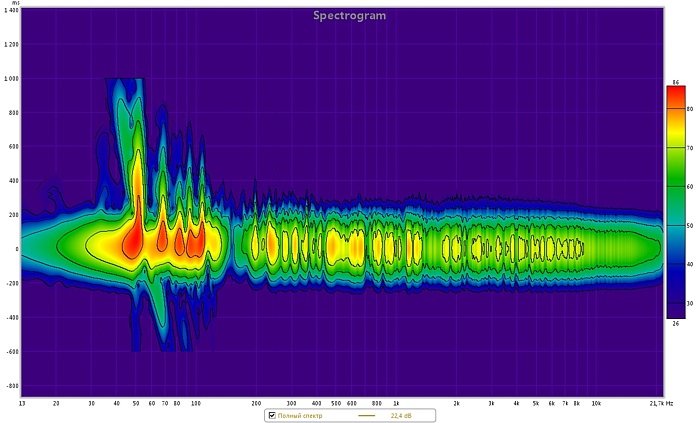
Task: Click the 13 Hz frequency axis start label
Action: pos(23,403)
